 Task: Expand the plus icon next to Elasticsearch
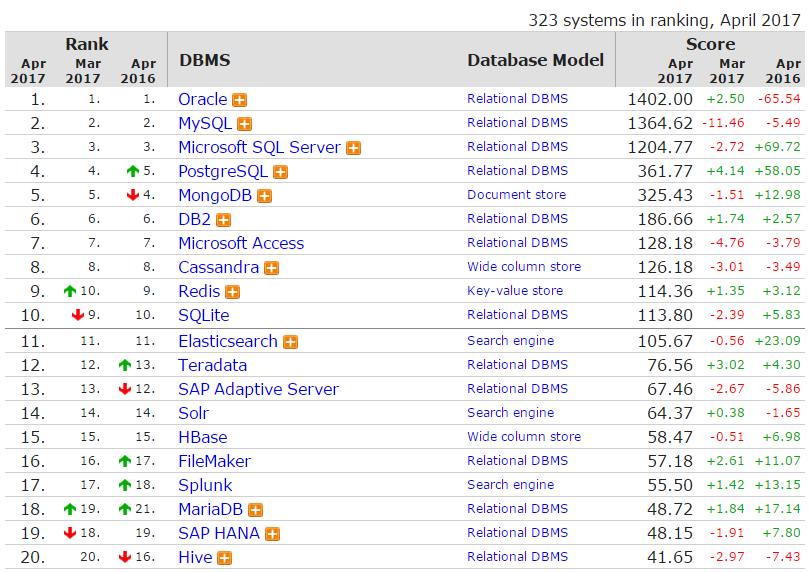click(x=290, y=342)
